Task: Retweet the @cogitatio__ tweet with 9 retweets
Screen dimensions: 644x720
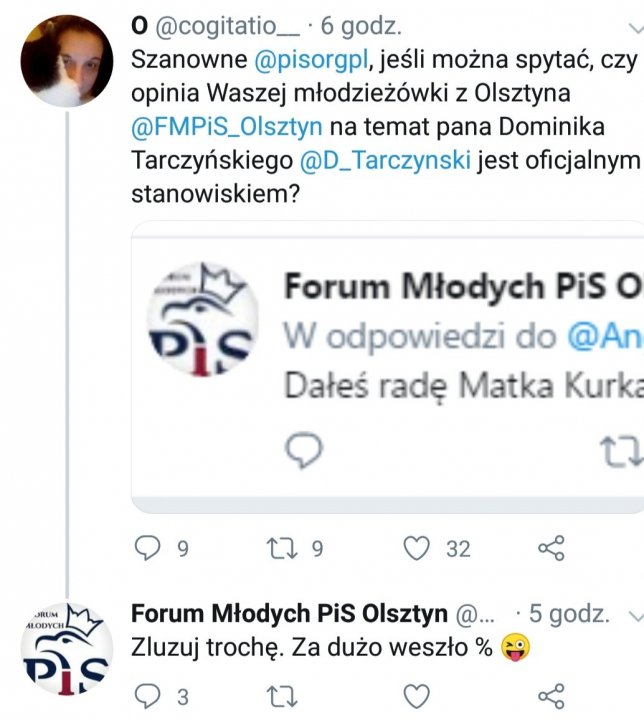Action: [x=282, y=548]
